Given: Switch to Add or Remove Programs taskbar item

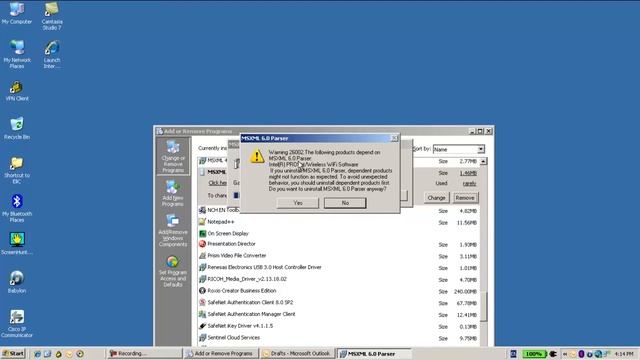Looking at the screenshot, I should [221, 353].
